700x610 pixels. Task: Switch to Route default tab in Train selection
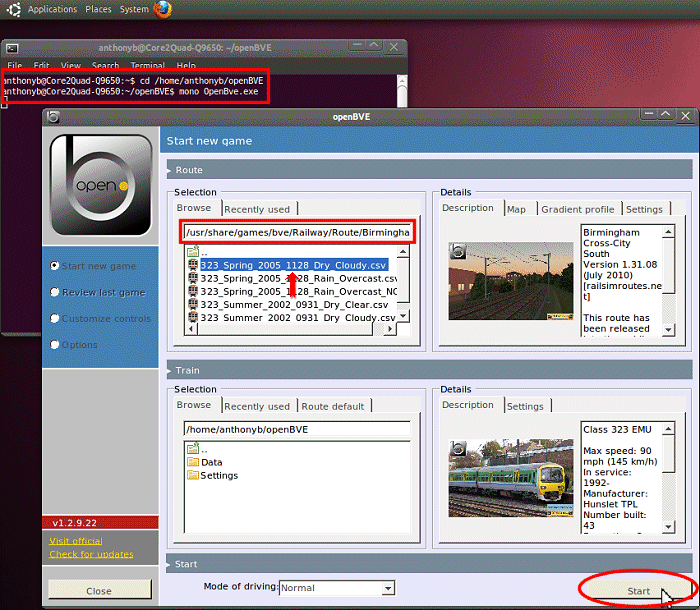click(333, 406)
